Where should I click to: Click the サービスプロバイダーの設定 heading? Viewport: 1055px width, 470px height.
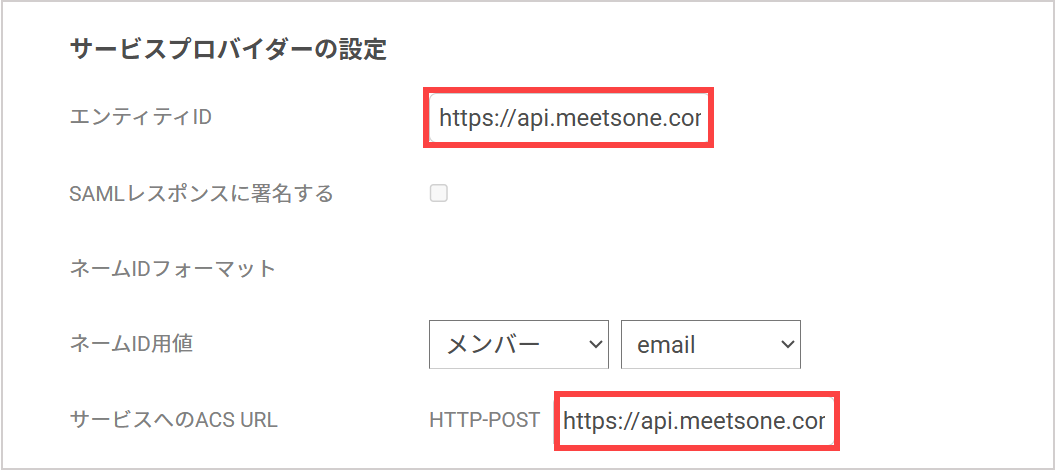pos(228,50)
